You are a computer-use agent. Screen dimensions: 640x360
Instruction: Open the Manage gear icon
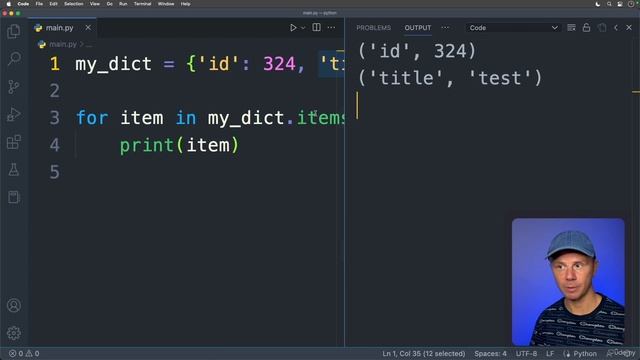[x=14, y=333]
